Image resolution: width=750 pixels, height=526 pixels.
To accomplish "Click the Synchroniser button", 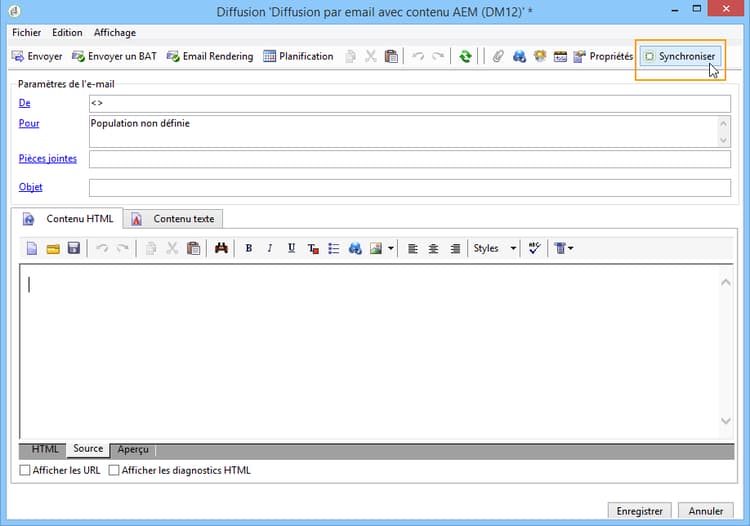I will 680,56.
